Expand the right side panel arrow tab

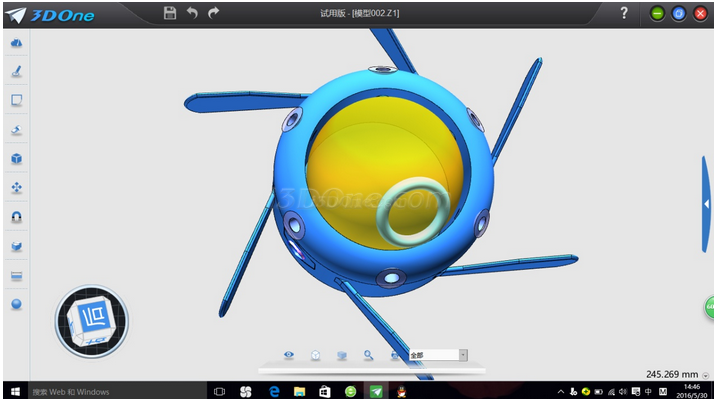[x=706, y=204]
